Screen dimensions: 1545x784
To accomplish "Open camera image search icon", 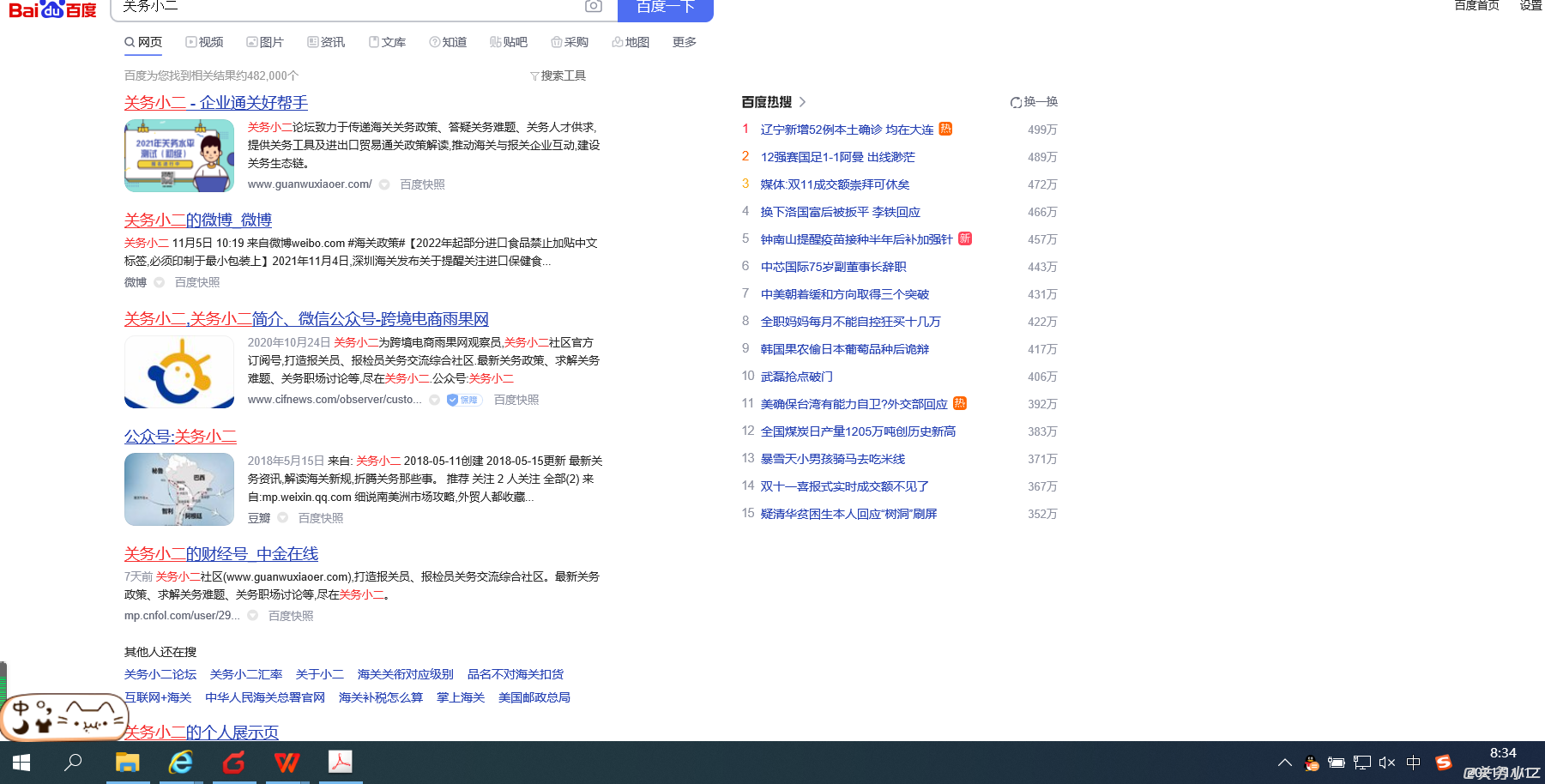I will pyautogui.click(x=594, y=6).
